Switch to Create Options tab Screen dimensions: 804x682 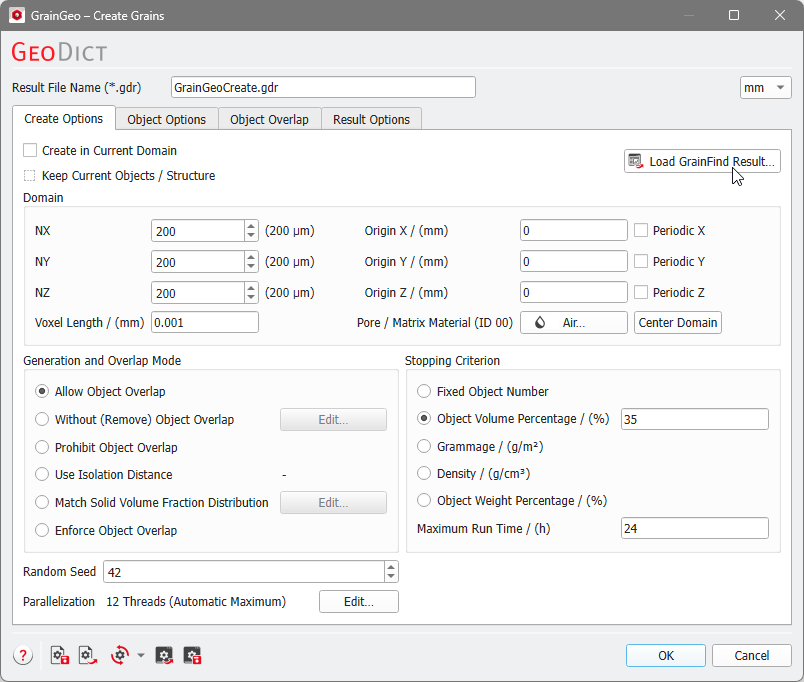pyautogui.click(x=64, y=118)
